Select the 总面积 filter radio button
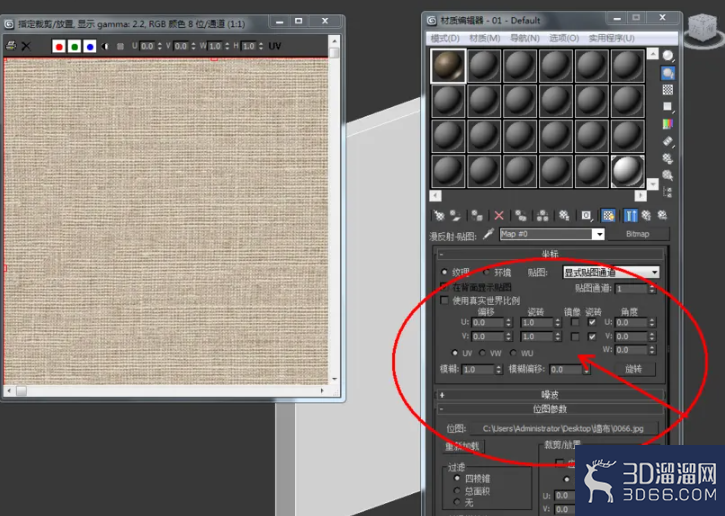The width and height of the screenshot is (725, 516). [x=457, y=491]
